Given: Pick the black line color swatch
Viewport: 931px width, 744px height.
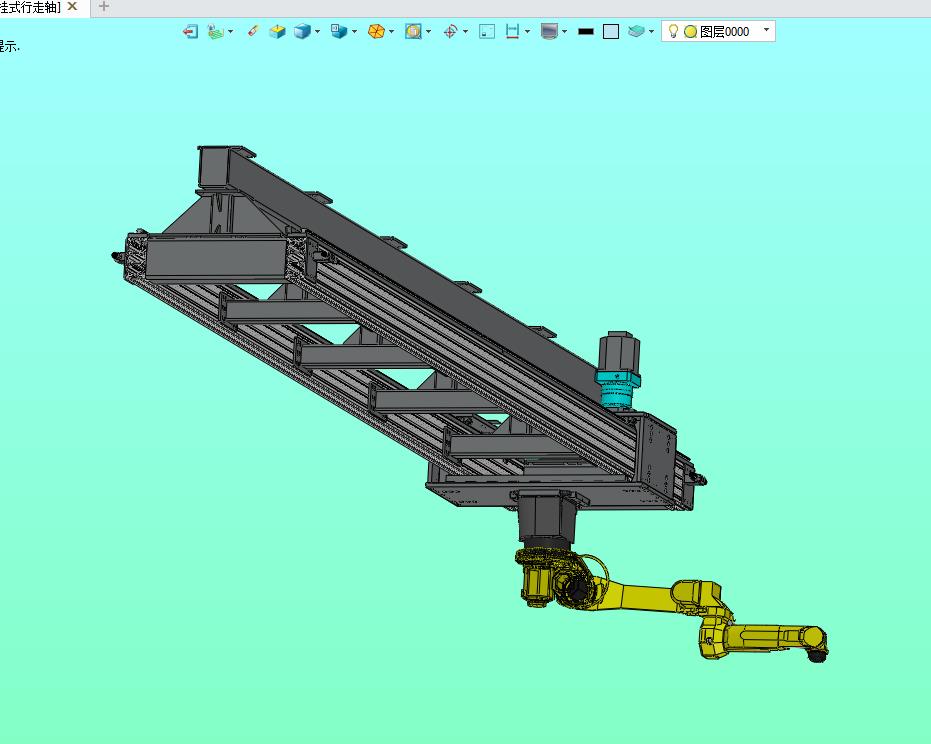Looking at the screenshot, I should [x=586, y=31].
